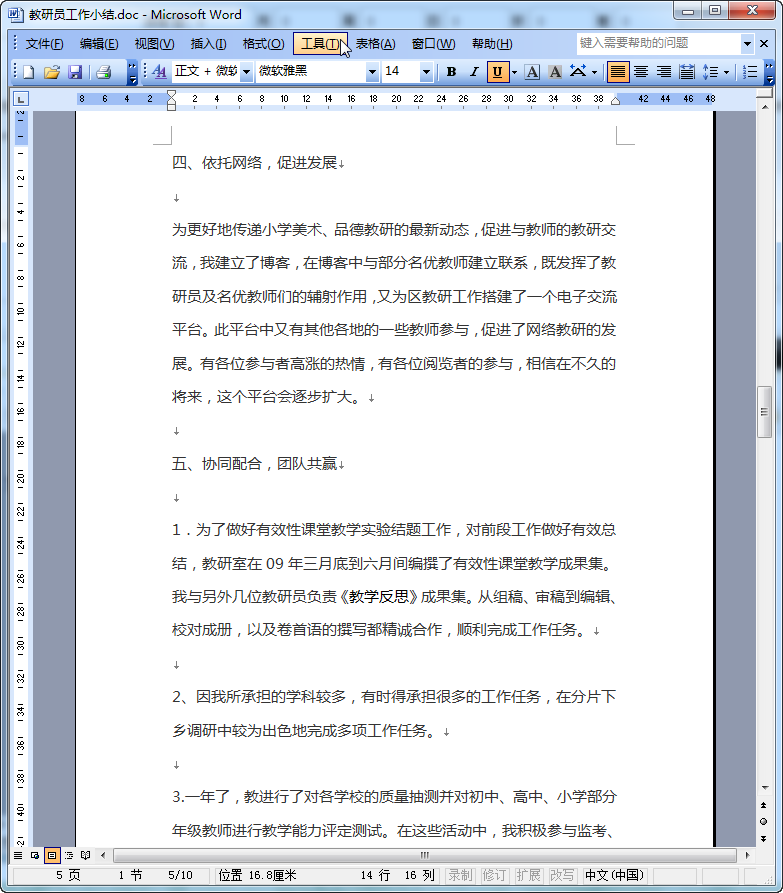Toggle underline formatting

tap(497, 72)
